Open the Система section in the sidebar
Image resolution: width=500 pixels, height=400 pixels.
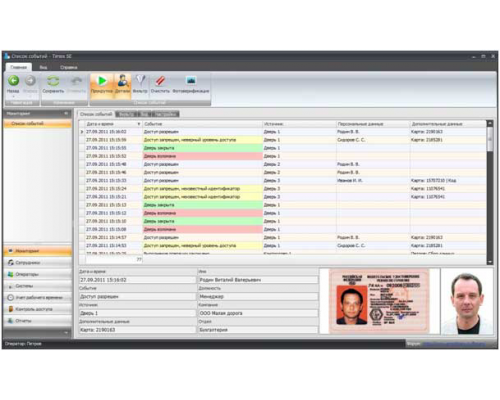38,286
